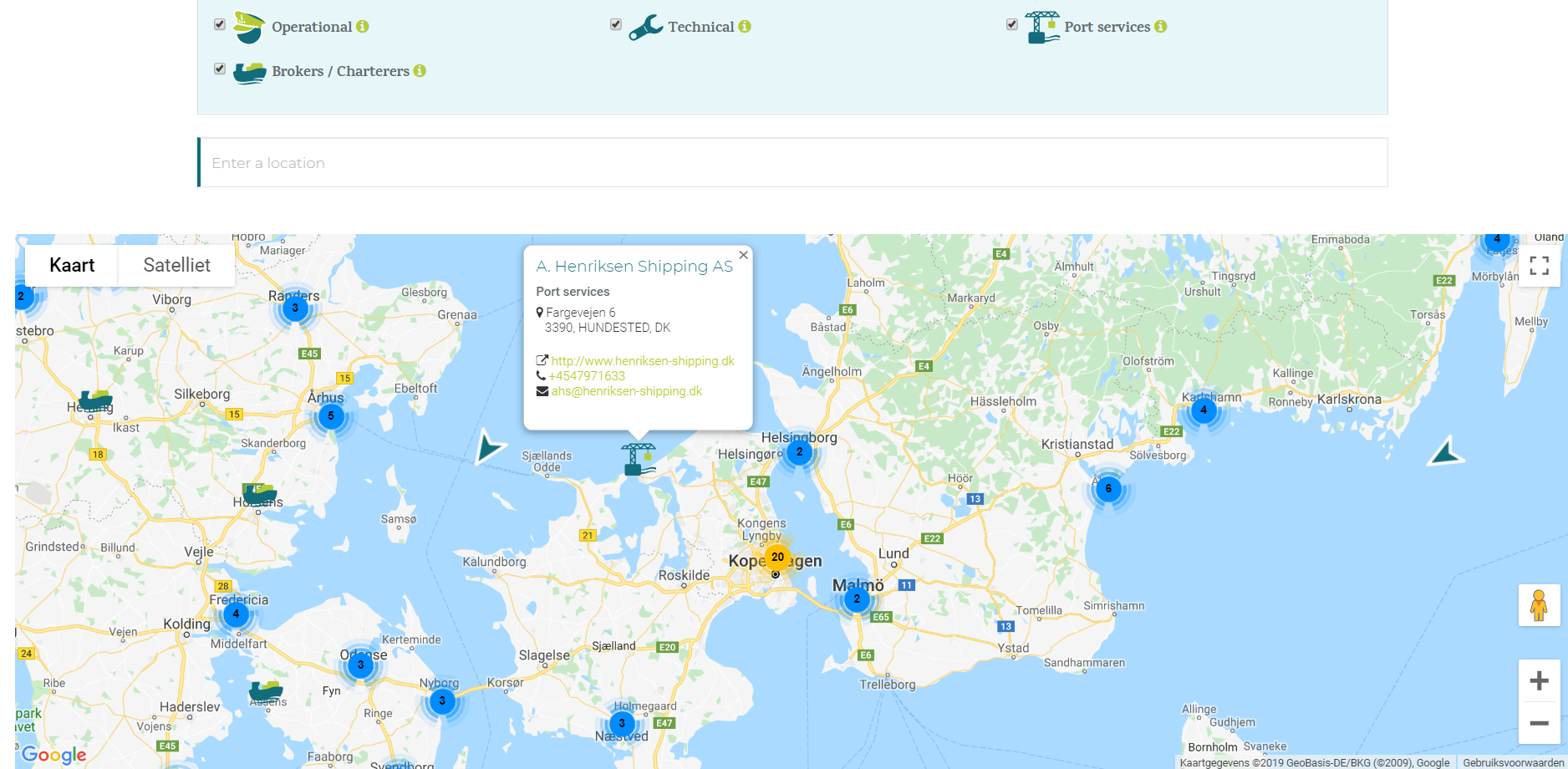The image size is (1568, 769).
Task: Open the cluster of 3 at Odense
Action: 360,665
